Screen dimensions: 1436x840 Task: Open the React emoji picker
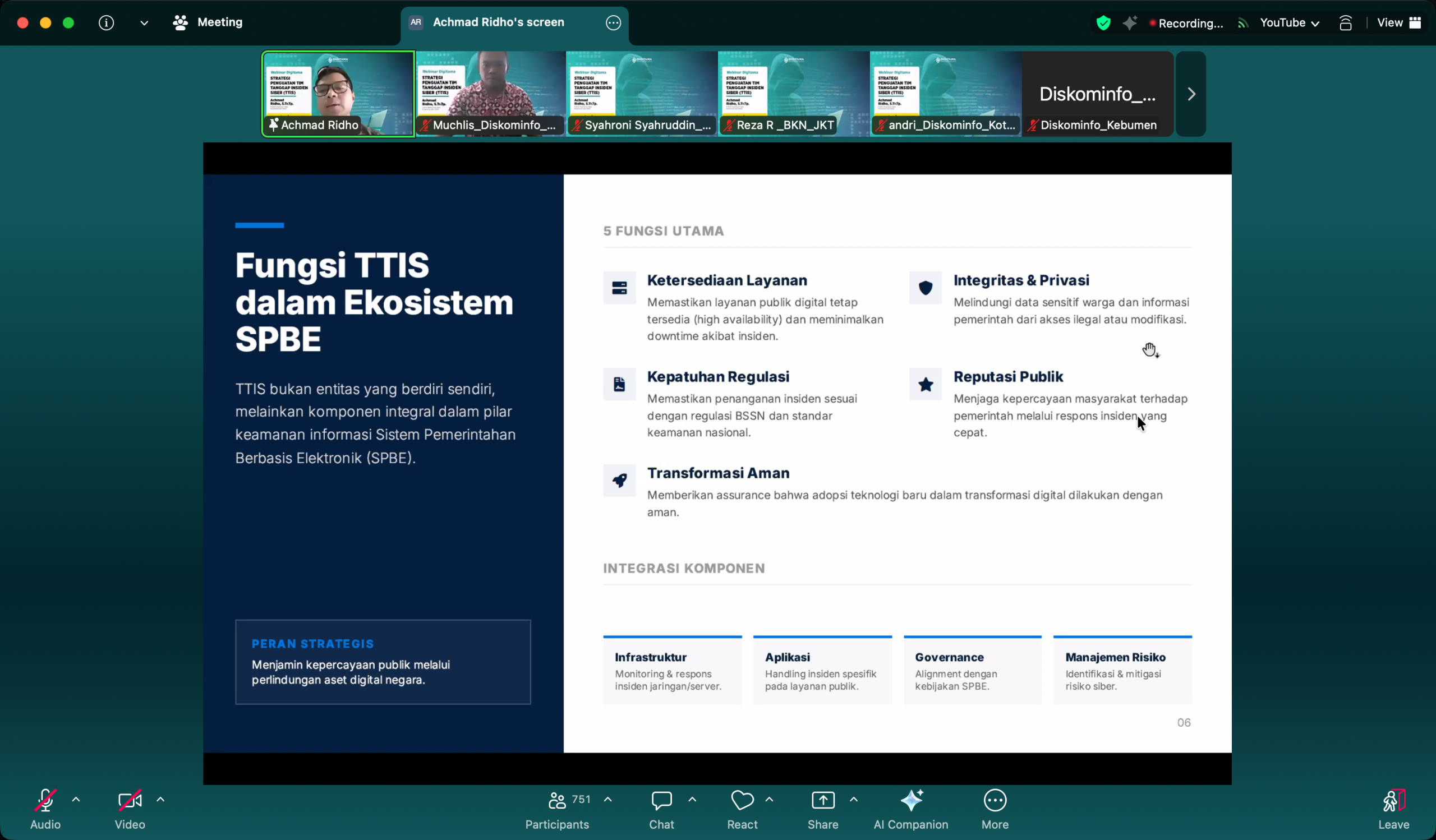point(742,809)
